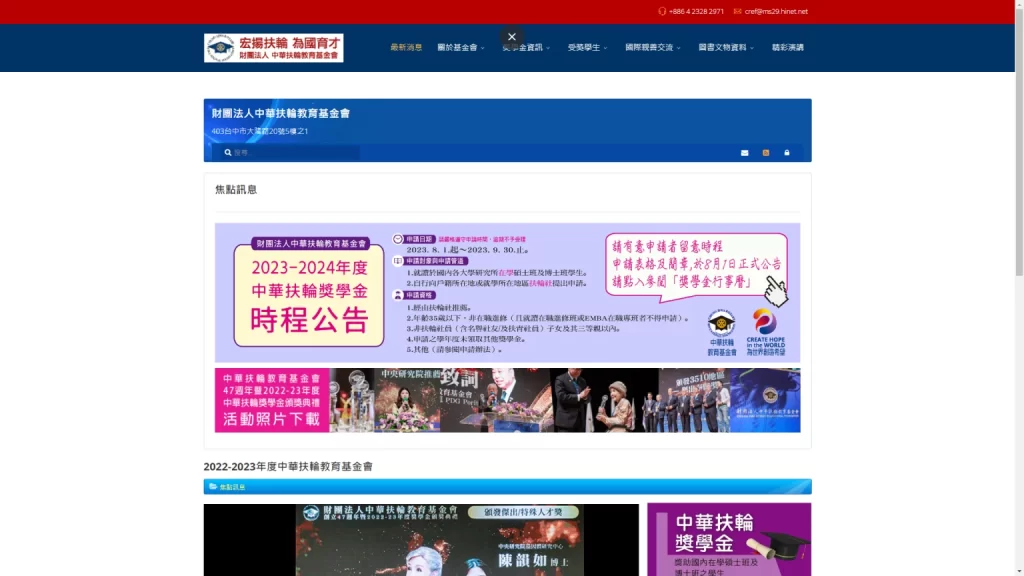Click the envelope mail icon in blue bar
The height and width of the screenshot is (576, 1024).
click(744, 153)
